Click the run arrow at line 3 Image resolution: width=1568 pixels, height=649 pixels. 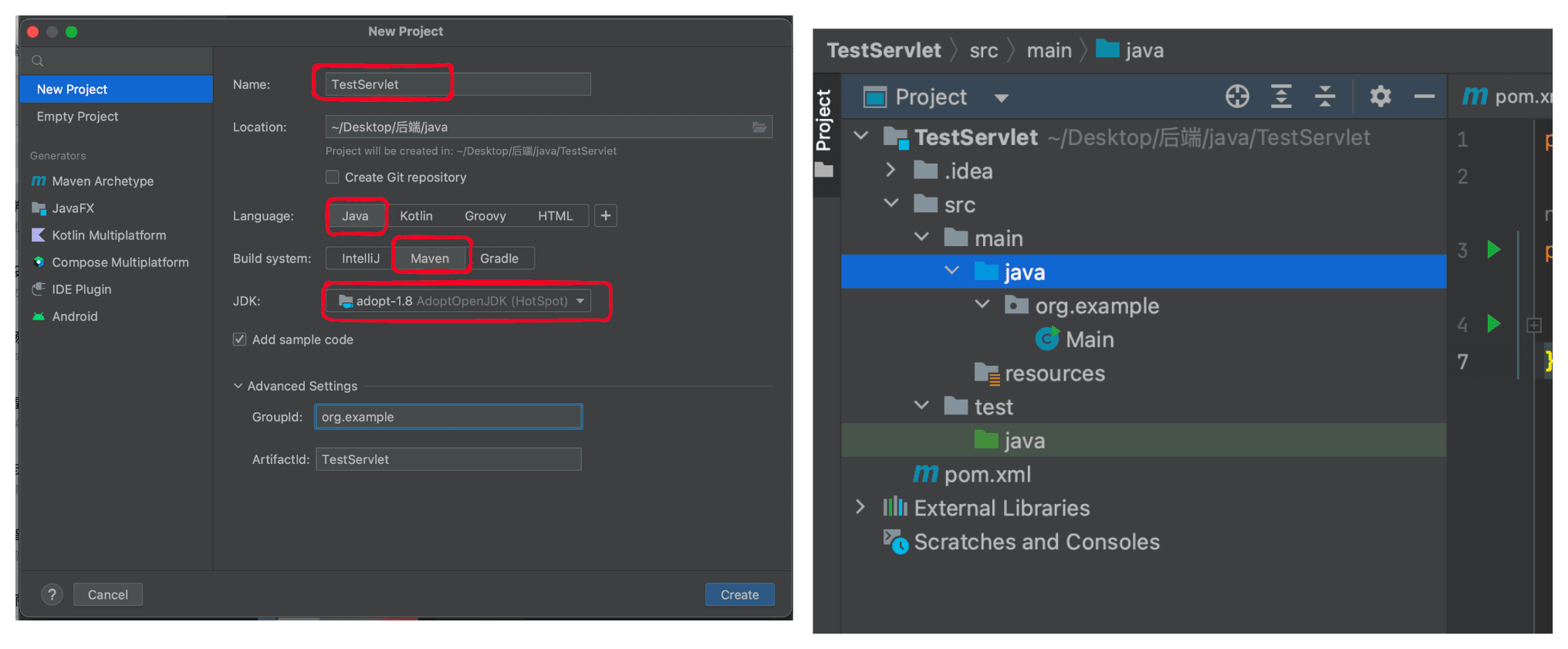point(1494,249)
